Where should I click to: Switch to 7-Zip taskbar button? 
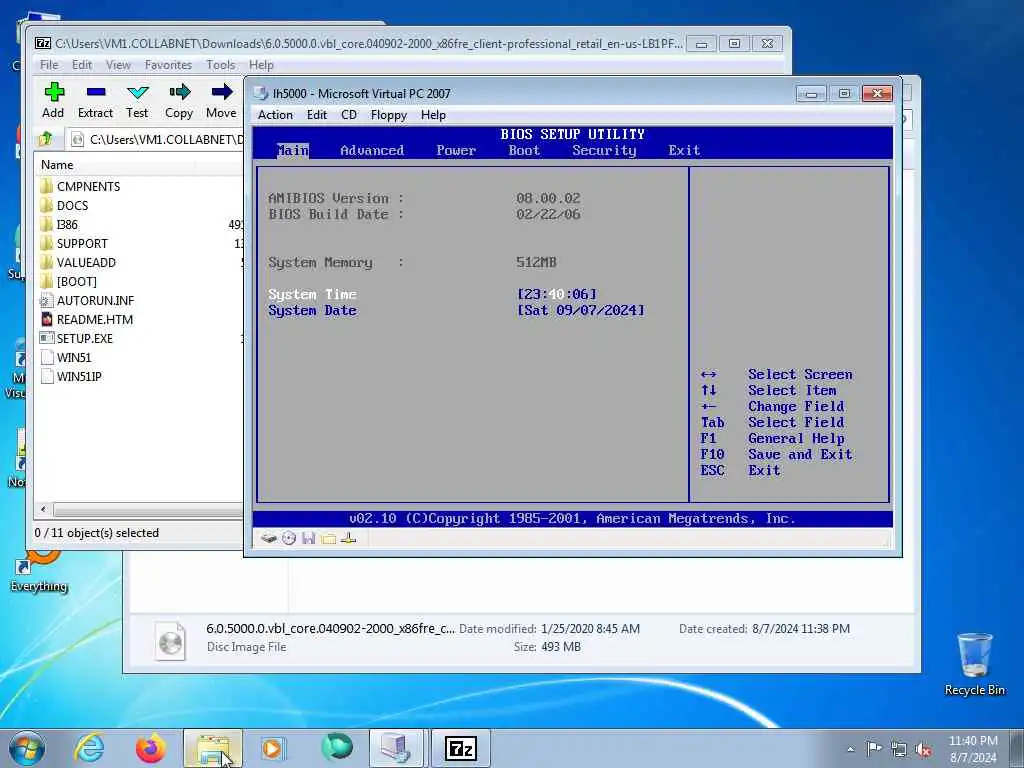pyautogui.click(x=461, y=748)
